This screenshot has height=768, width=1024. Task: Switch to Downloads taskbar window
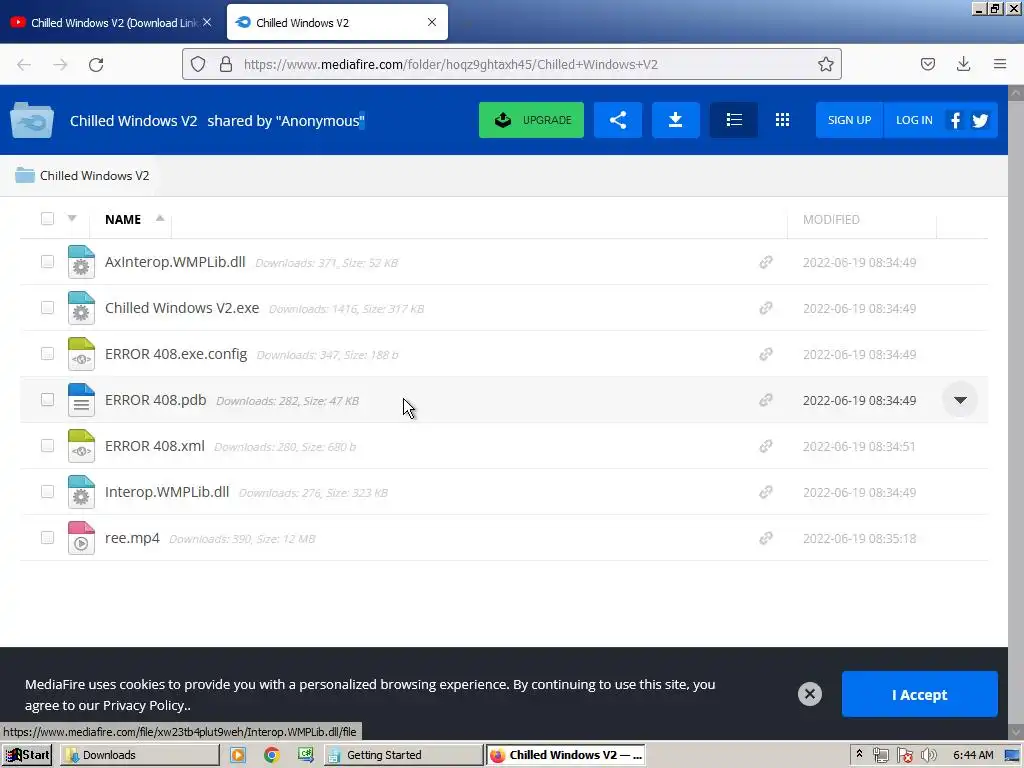click(140, 755)
